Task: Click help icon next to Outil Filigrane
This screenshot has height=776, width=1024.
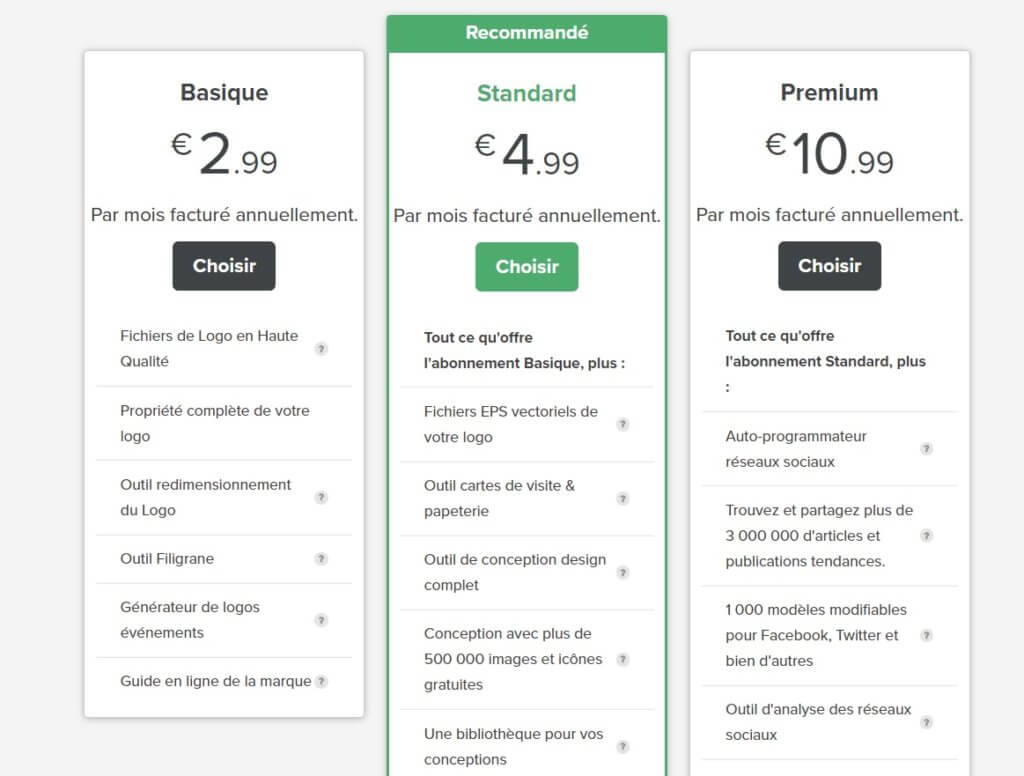Action: pyautogui.click(x=321, y=559)
